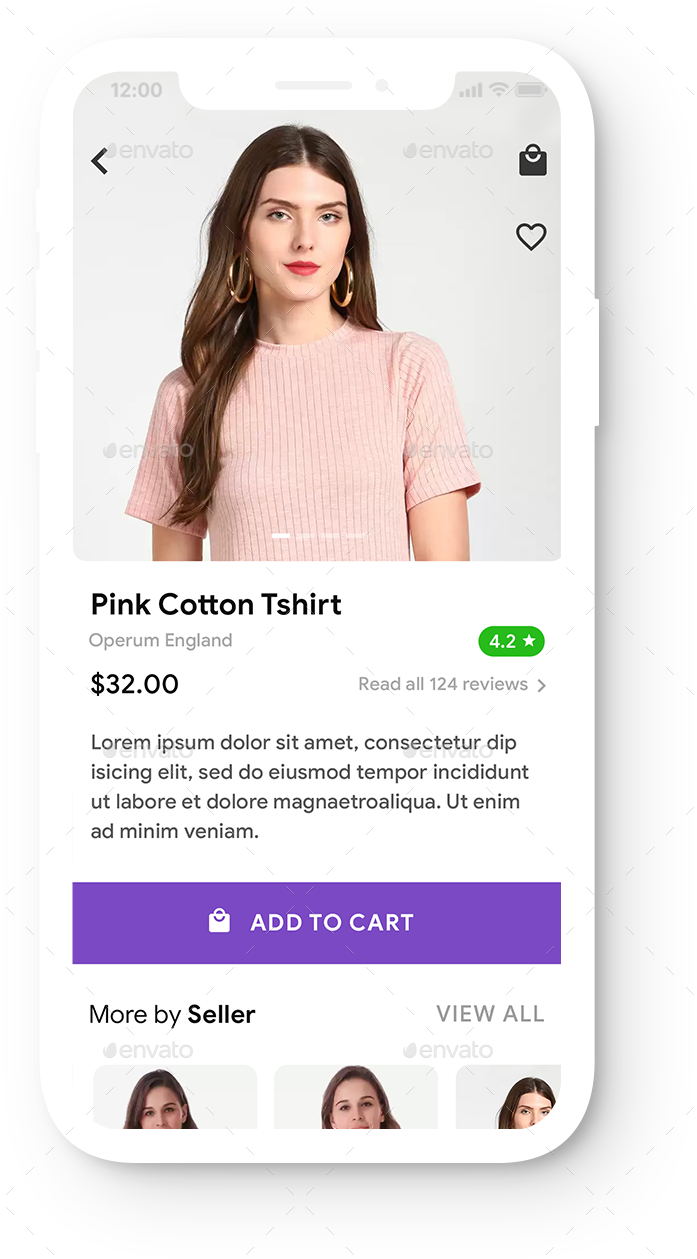Open the shopping bag cart icon
This screenshot has height=1259, width=697.
(532, 160)
